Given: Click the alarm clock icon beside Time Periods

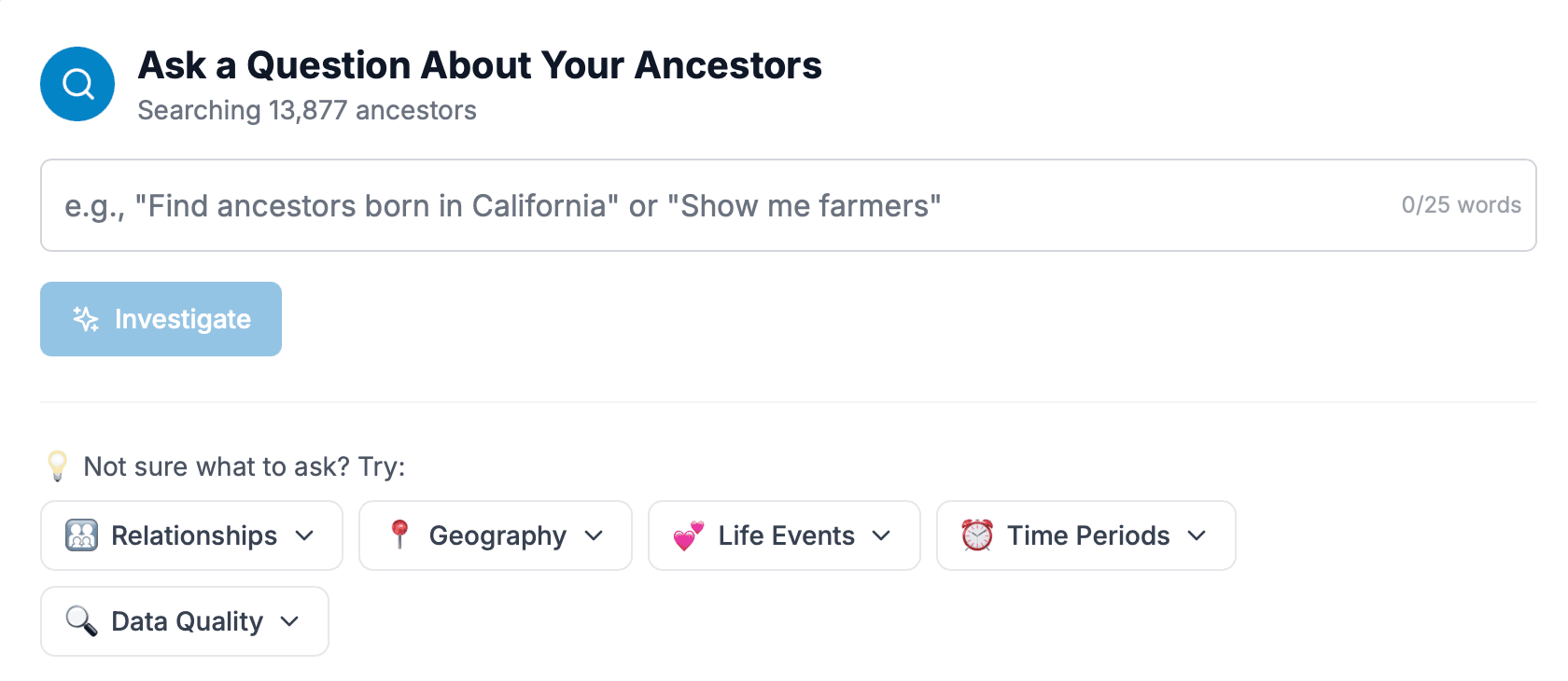Looking at the screenshot, I should pyautogui.click(x=977, y=535).
